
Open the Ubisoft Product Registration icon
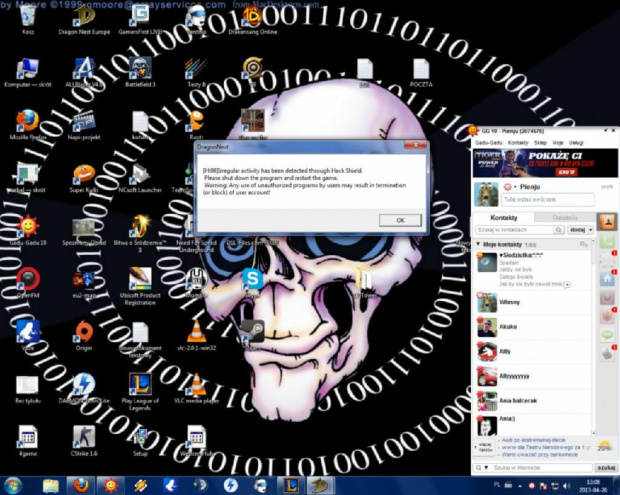tap(140, 286)
